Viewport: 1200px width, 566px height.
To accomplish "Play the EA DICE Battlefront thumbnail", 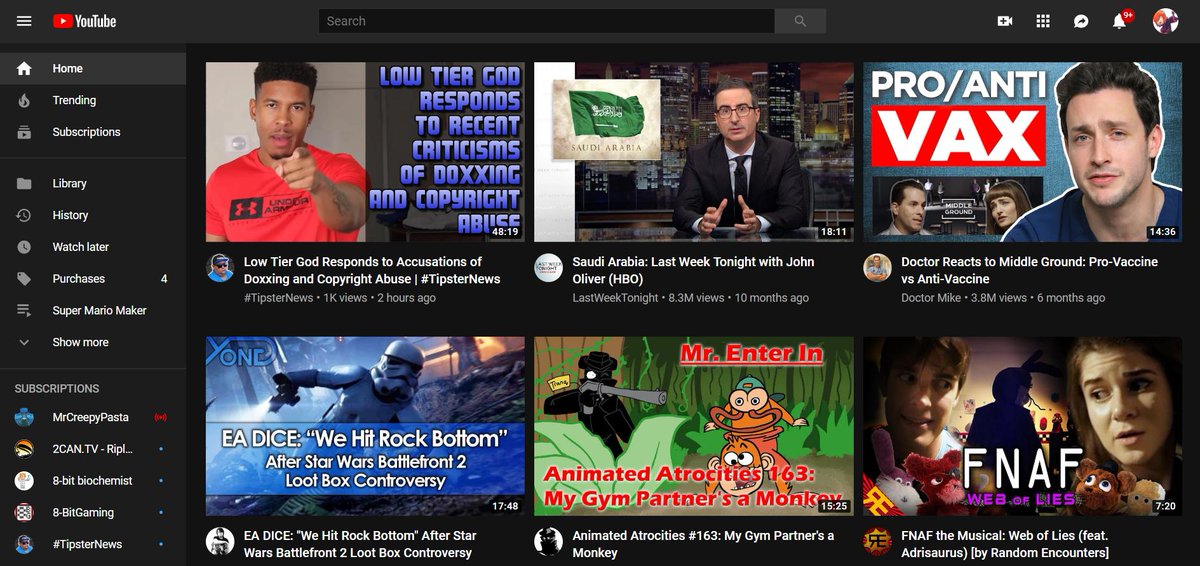I will [x=365, y=426].
